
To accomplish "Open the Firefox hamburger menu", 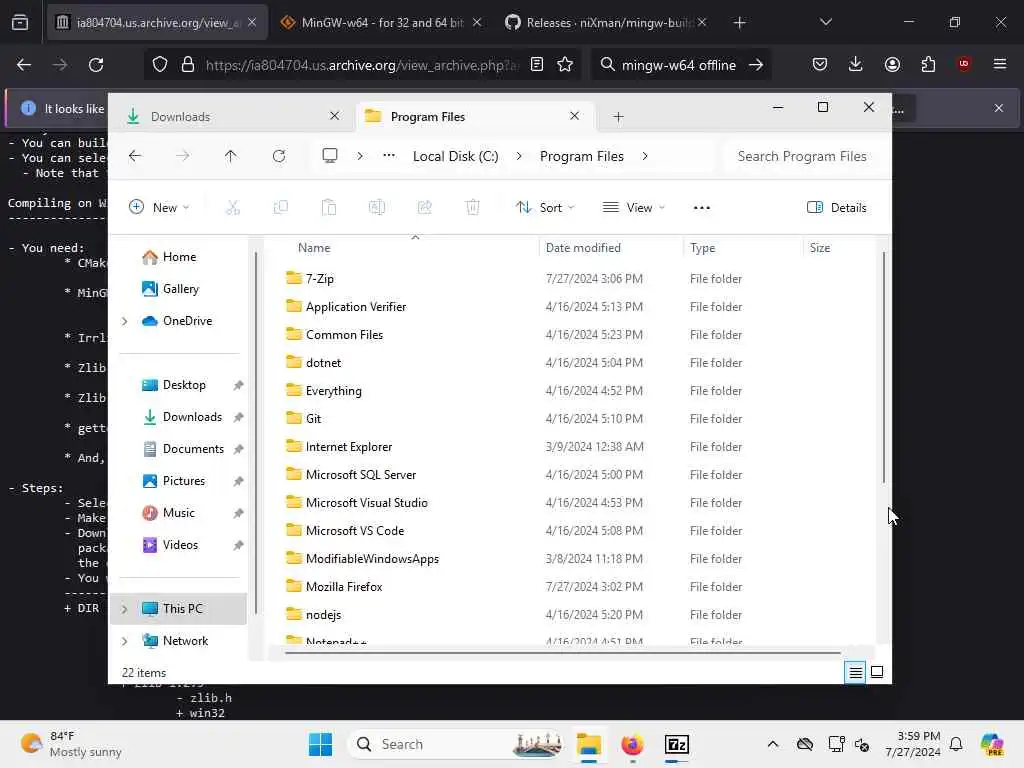I will (1000, 64).
